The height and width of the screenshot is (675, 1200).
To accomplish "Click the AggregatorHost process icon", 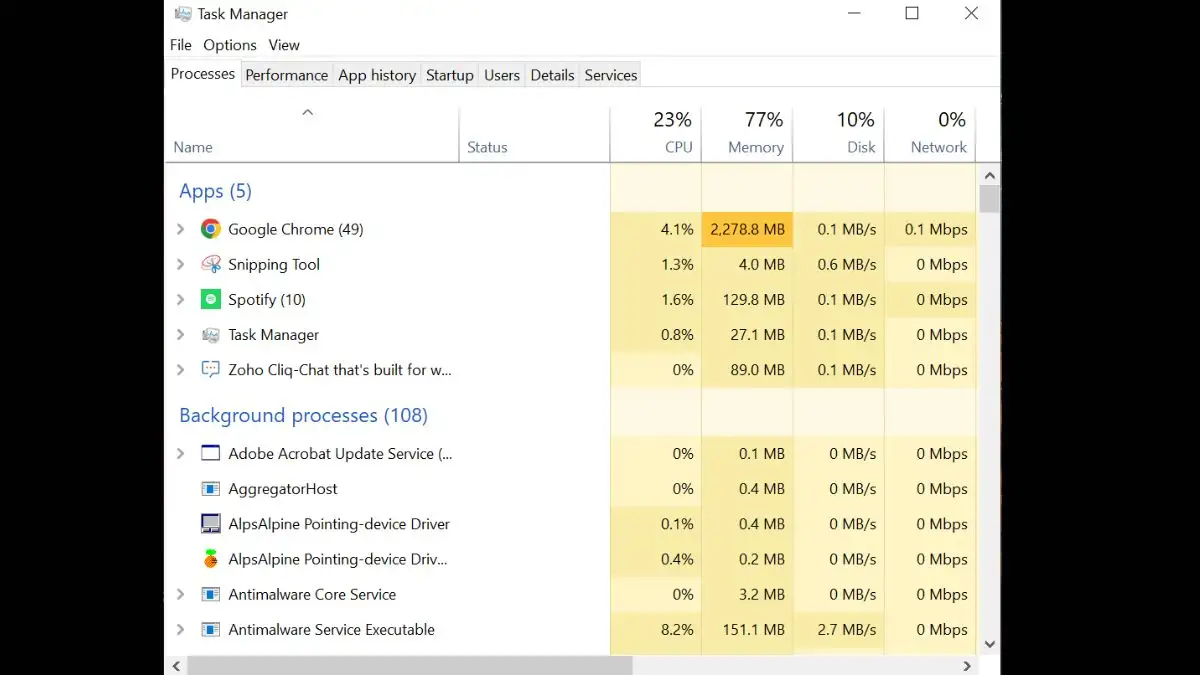I will 210,489.
